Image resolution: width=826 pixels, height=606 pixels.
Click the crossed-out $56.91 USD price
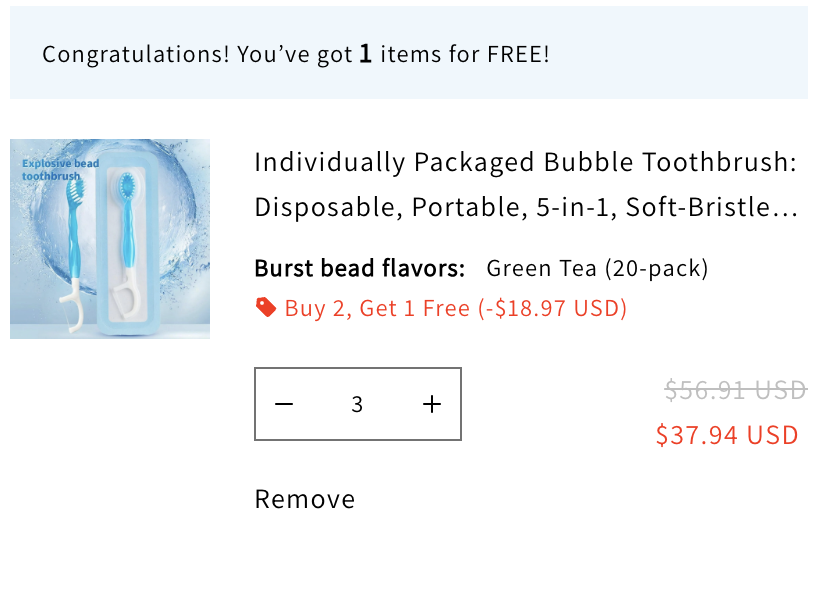coord(735,390)
